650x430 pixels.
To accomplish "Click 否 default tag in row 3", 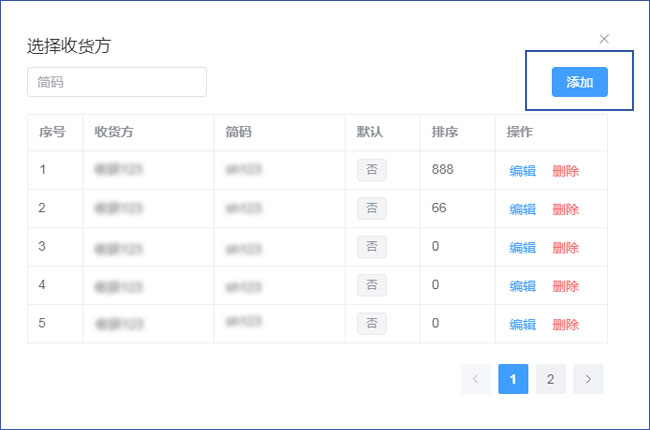I will click(x=371, y=246).
